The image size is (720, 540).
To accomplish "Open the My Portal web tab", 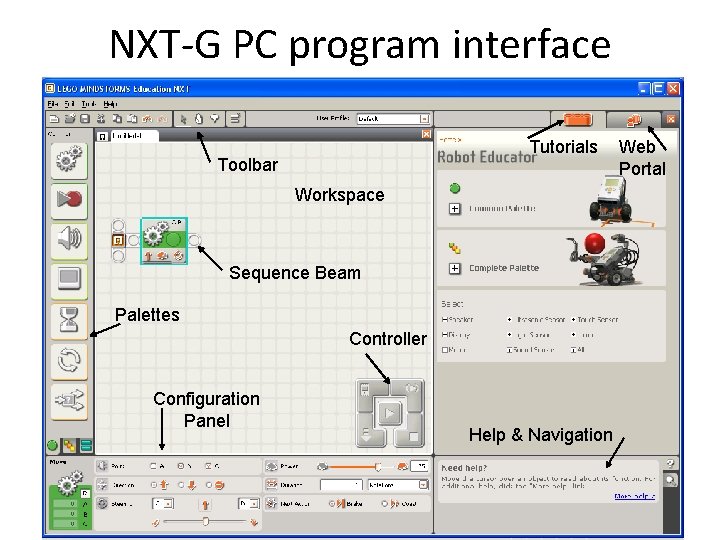I will [x=634, y=120].
